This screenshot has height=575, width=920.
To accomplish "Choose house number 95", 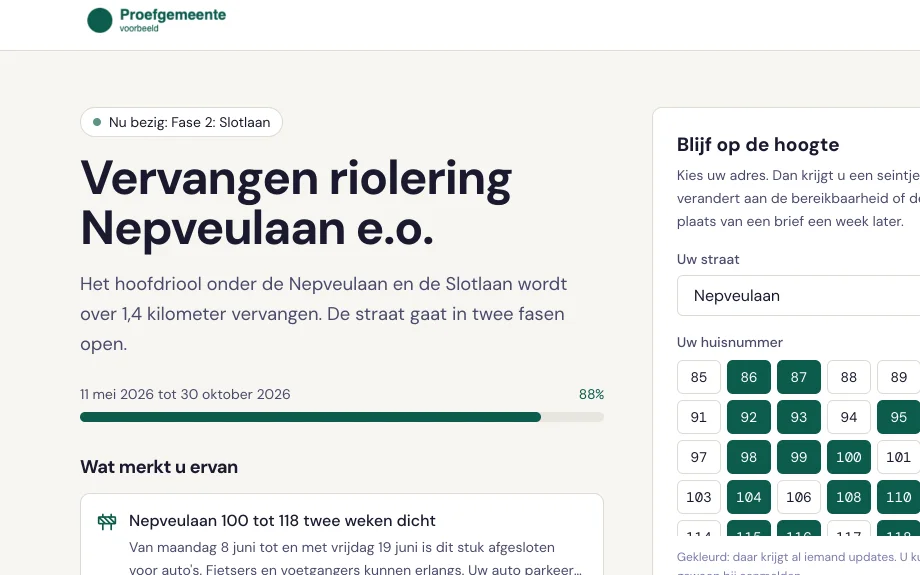I will click(x=899, y=417).
